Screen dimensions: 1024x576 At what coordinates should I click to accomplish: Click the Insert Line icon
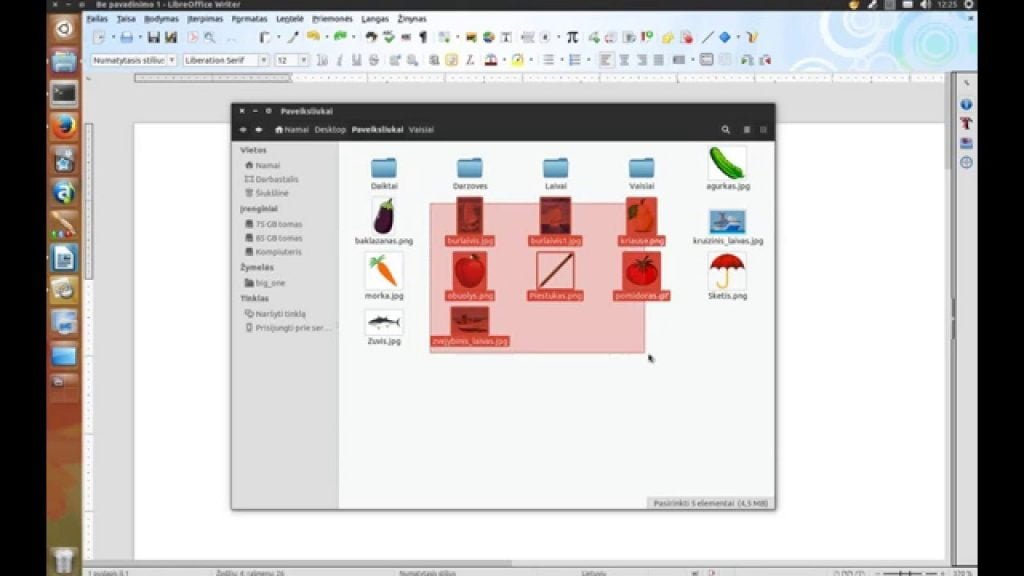point(707,38)
